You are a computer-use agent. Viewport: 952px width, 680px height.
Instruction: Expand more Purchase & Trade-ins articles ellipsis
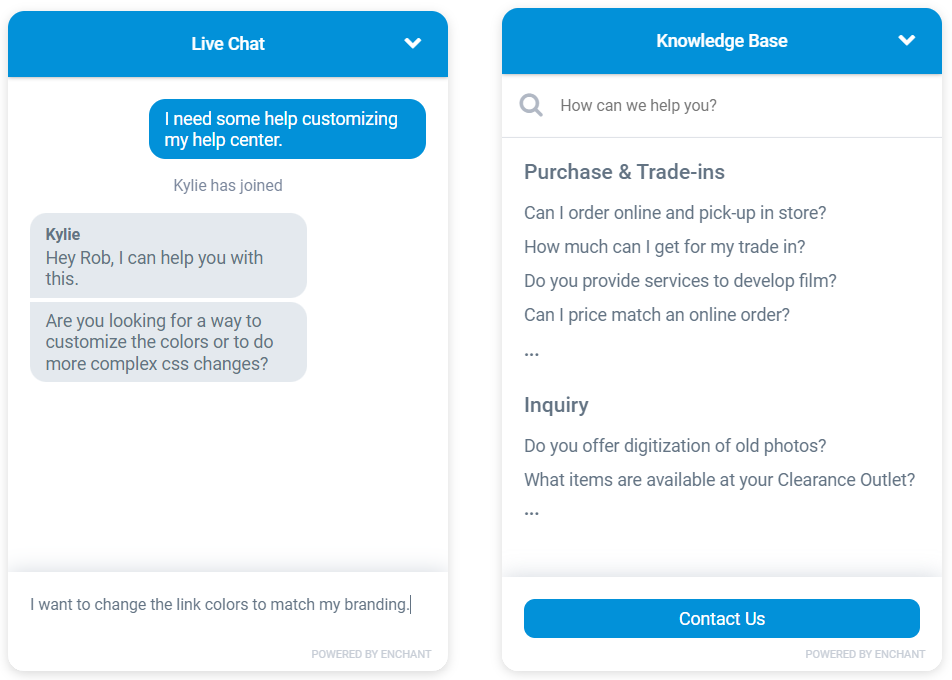click(x=531, y=351)
